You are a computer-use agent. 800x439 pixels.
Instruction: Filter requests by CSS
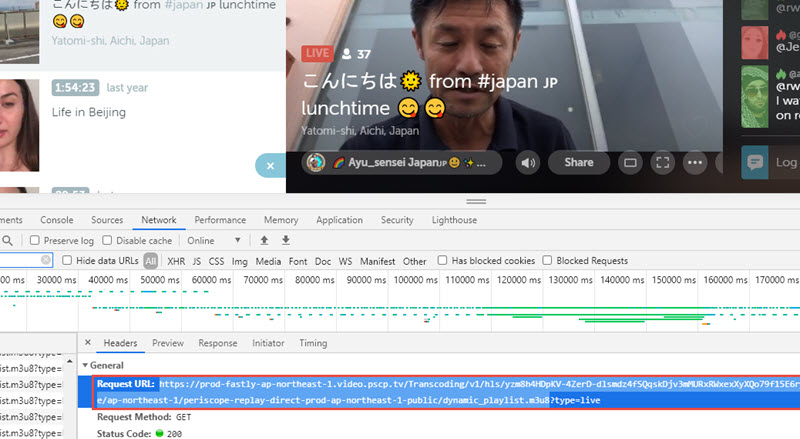click(x=216, y=261)
